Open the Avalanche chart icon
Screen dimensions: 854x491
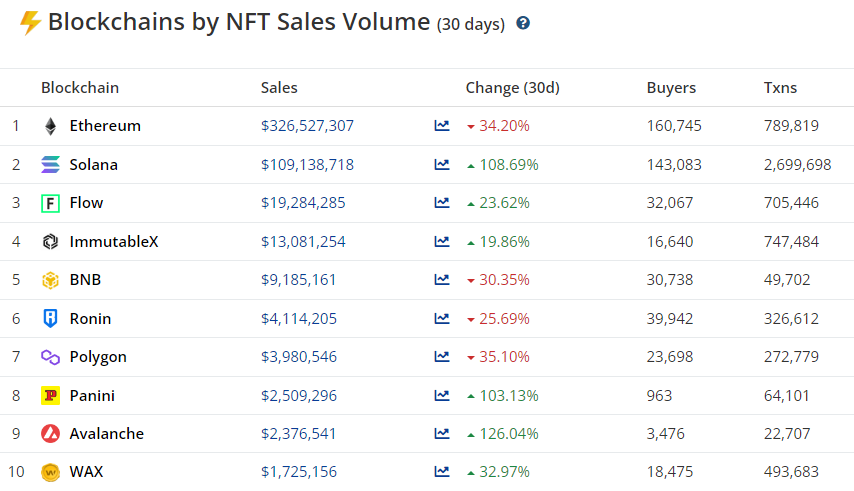coord(442,434)
